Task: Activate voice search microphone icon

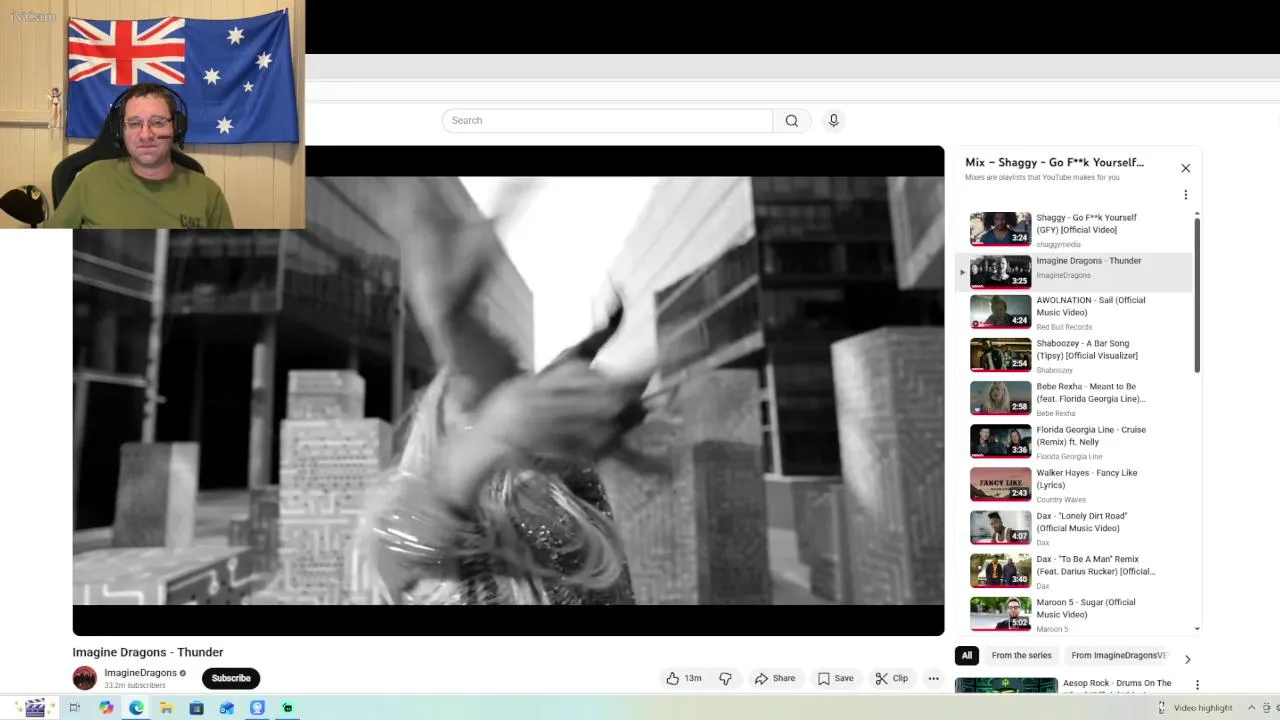Action: [833, 121]
